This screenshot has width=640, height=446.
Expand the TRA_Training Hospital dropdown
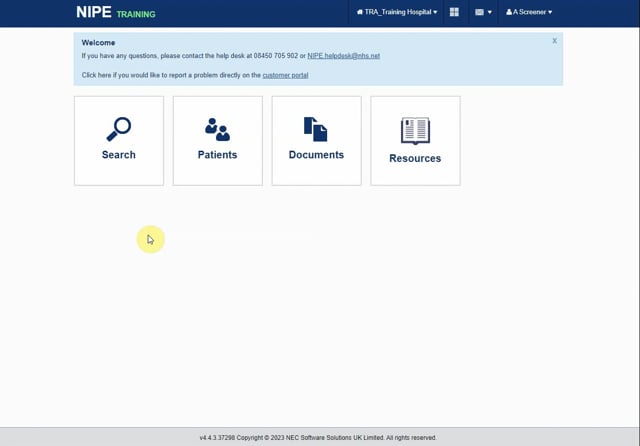397,12
